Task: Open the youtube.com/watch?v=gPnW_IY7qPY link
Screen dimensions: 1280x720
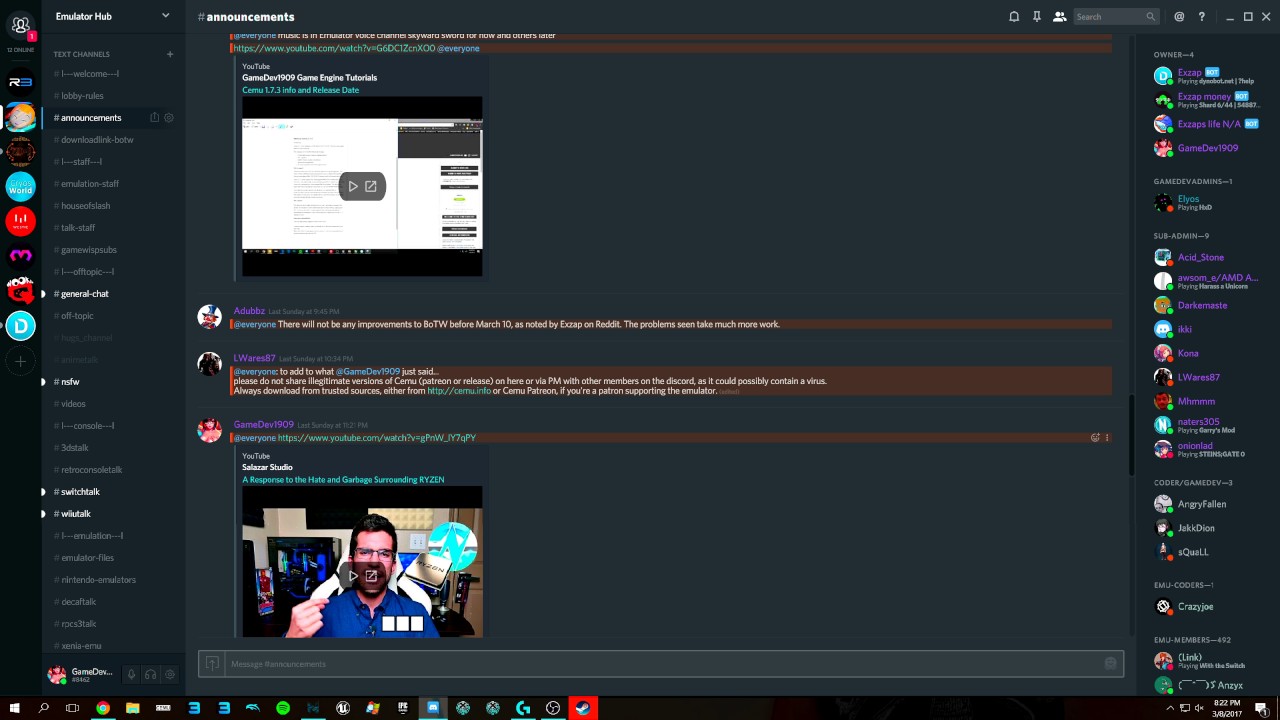Action: [377, 438]
